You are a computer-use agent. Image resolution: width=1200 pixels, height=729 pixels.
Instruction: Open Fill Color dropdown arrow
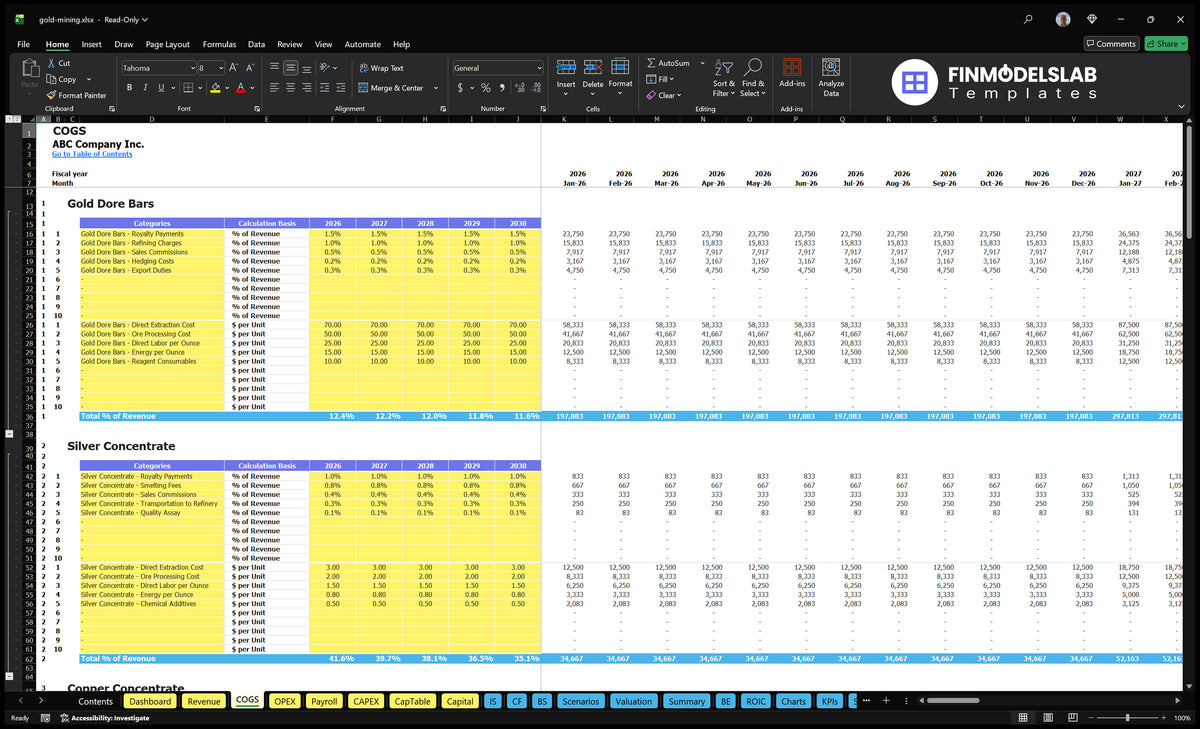(225, 88)
